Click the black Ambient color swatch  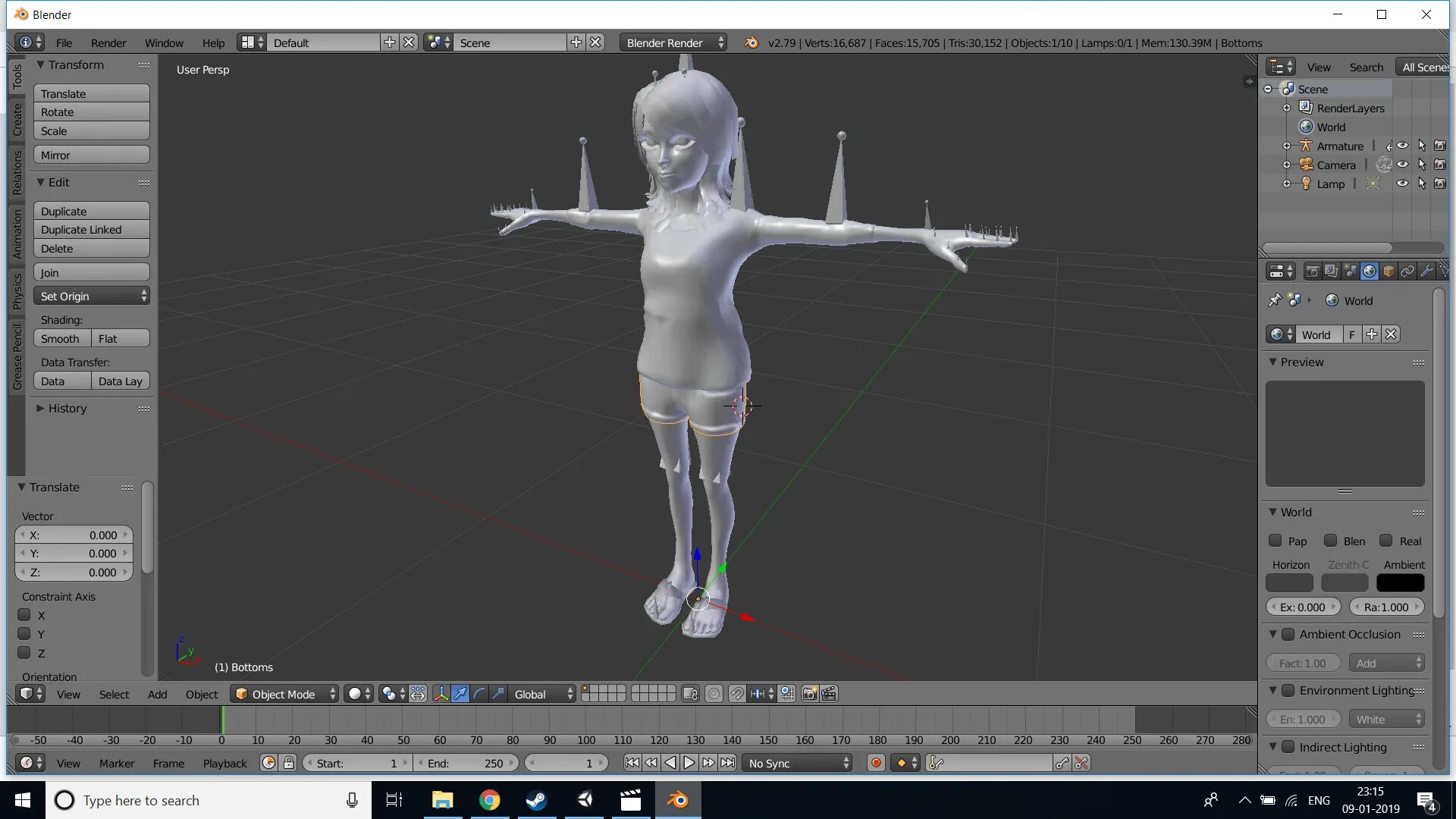point(1400,583)
